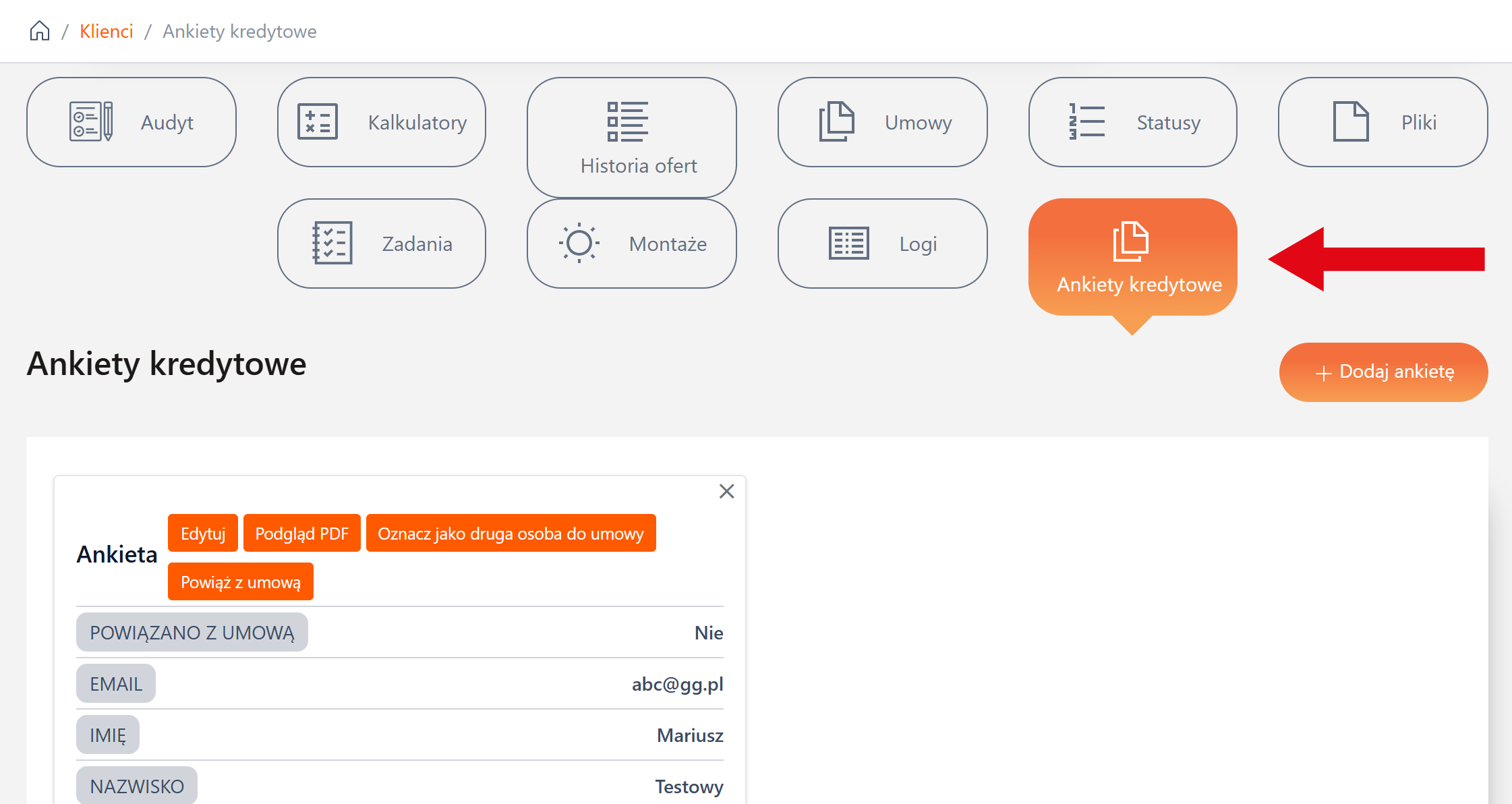Click Powiąż z umową button
Viewport: 1512px width, 804px height.
[x=240, y=582]
